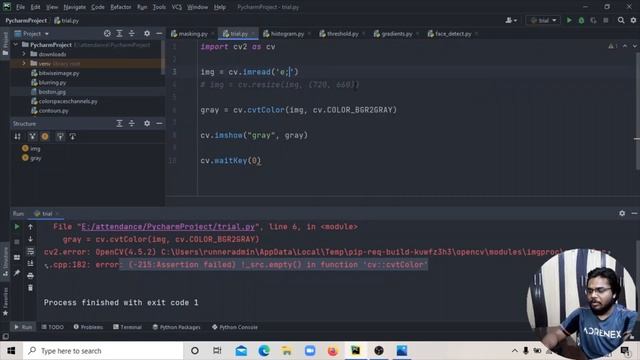Open Structure panel gear options

[147, 123]
